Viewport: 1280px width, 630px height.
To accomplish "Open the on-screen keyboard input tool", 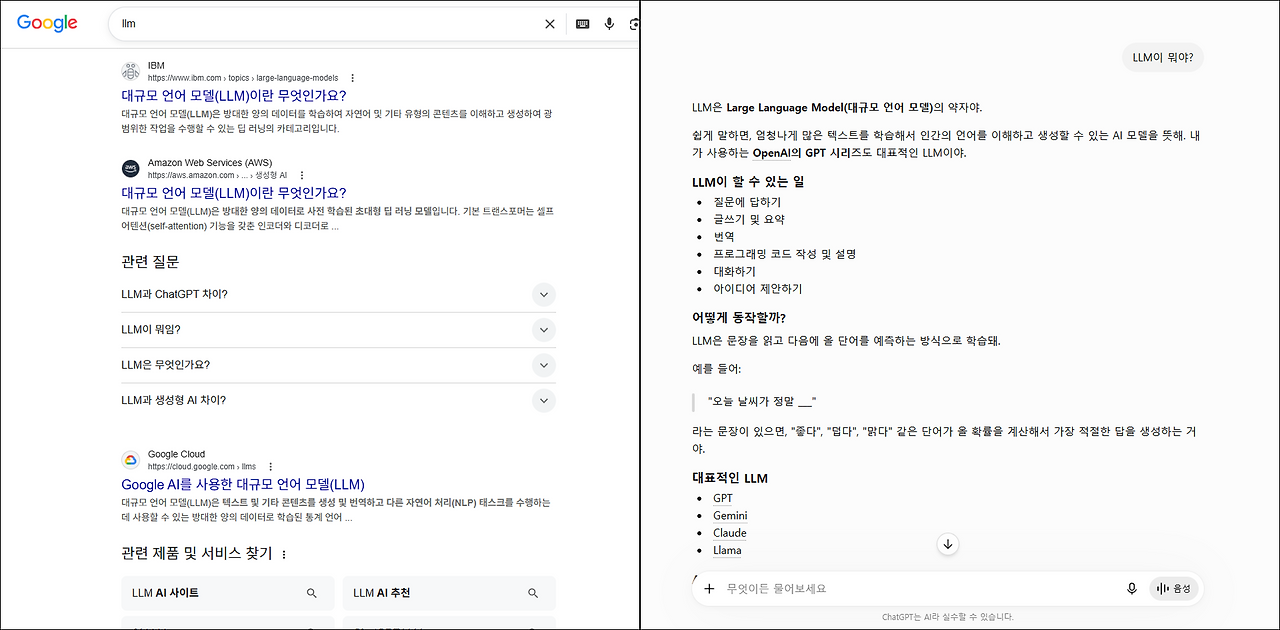I will click(582, 24).
